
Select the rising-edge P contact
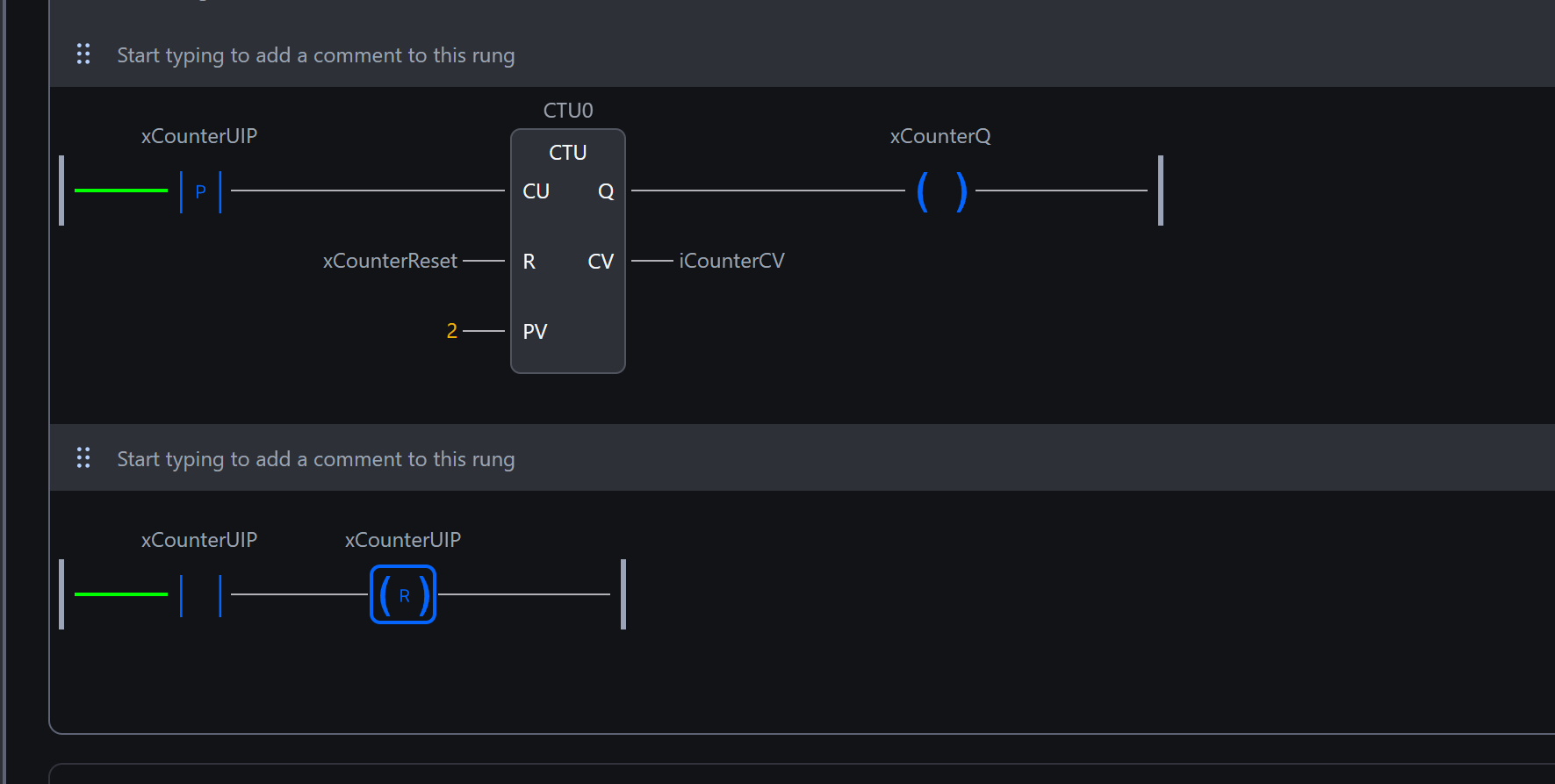pos(200,191)
